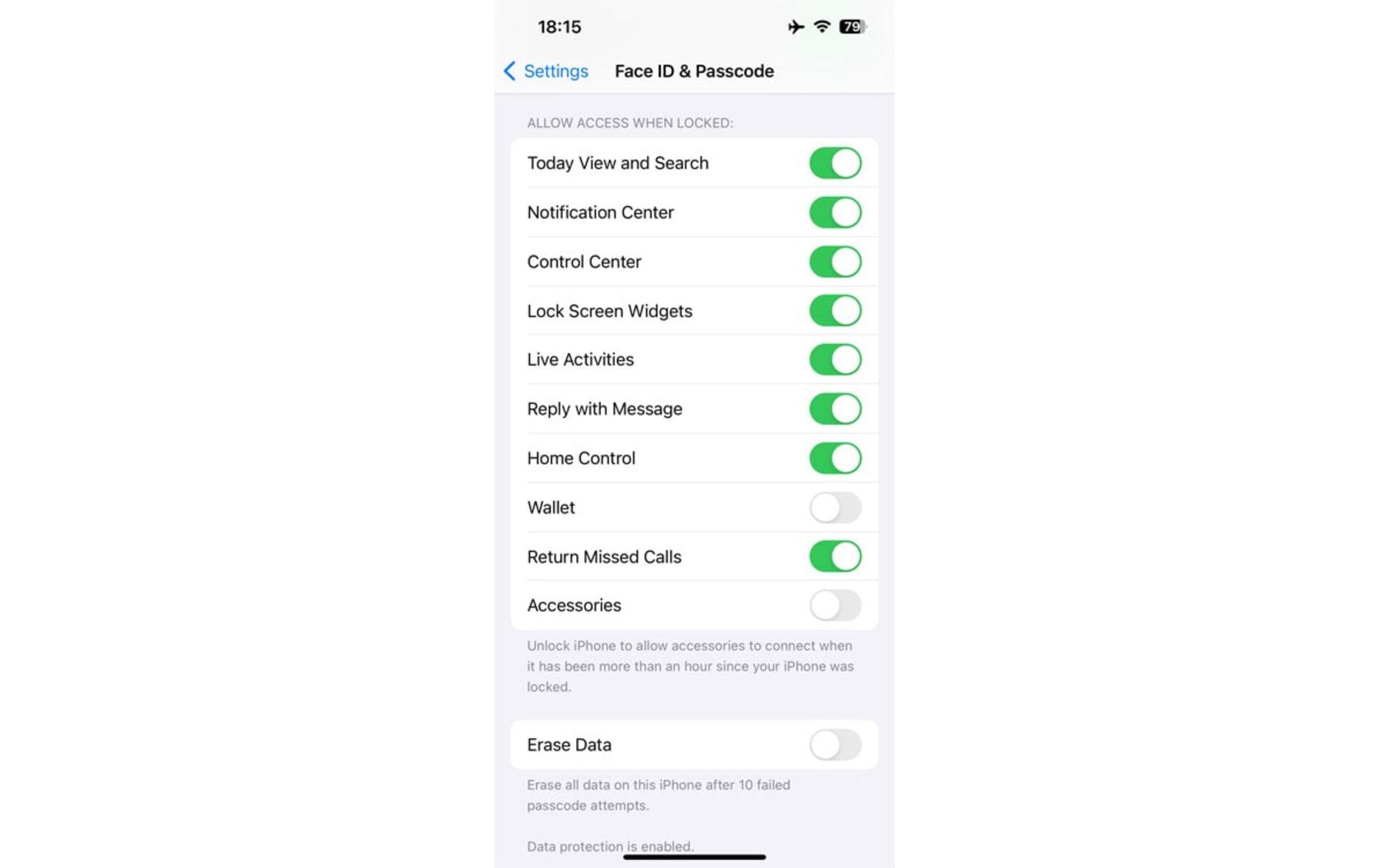Toggle off Today View and Search
The height and width of the screenshot is (868, 1389).
coord(835,163)
